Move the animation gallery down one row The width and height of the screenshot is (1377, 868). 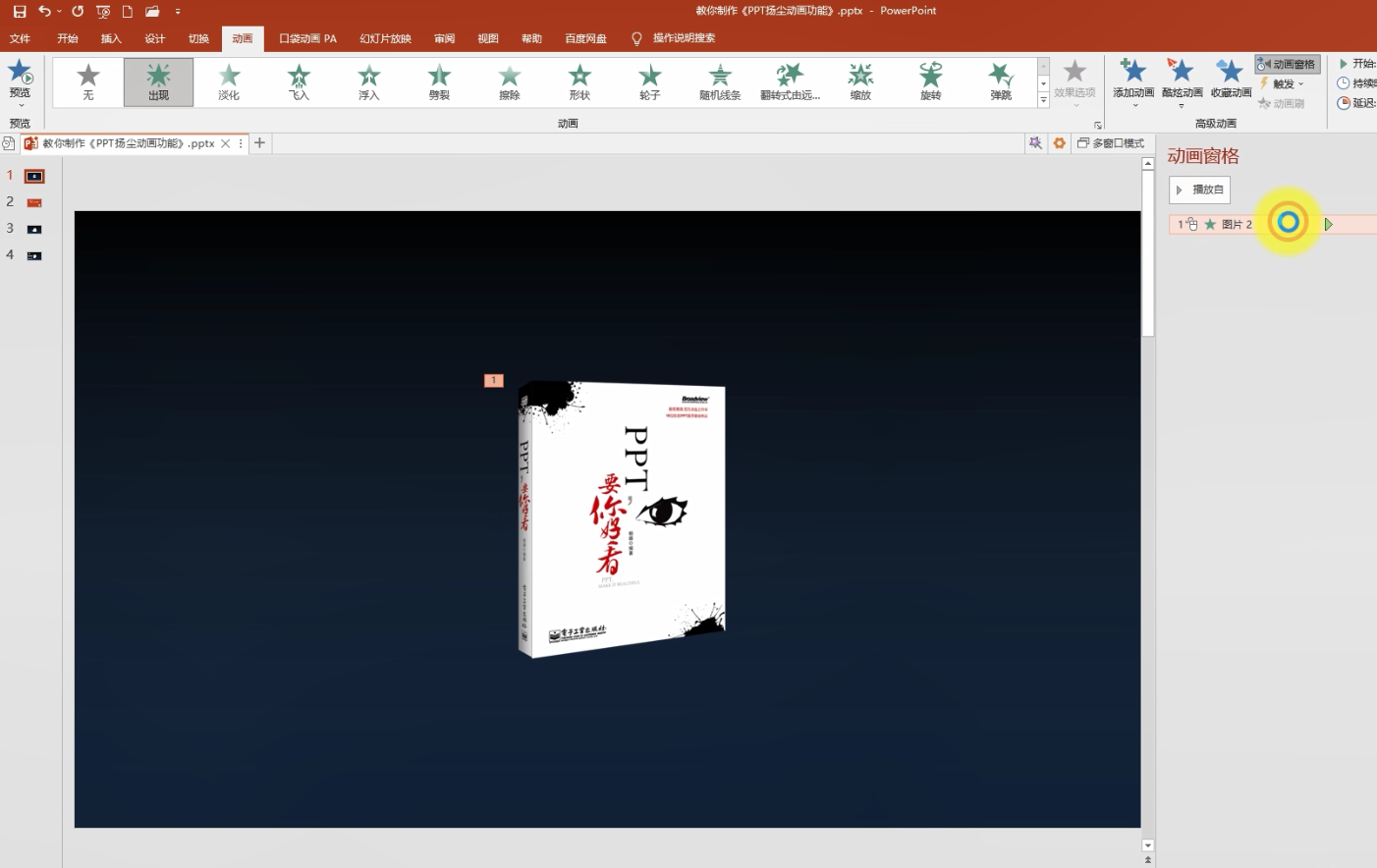tap(1043, 83)
